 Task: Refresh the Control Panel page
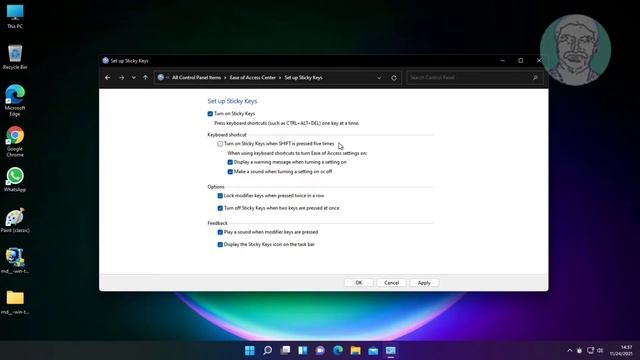[x=393, y=78]
